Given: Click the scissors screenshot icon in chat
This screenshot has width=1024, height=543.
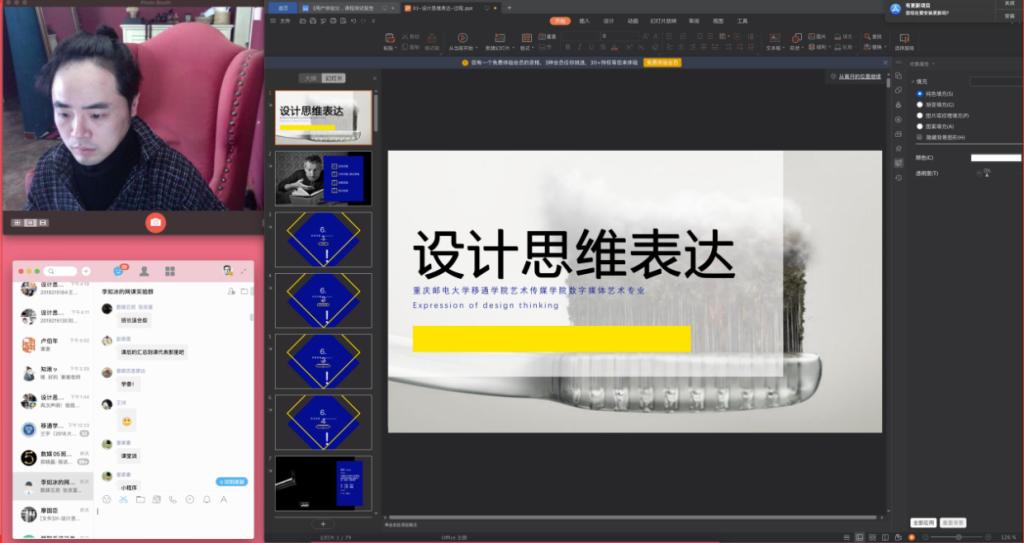Looking at the screenshot, I should [123, 499].
